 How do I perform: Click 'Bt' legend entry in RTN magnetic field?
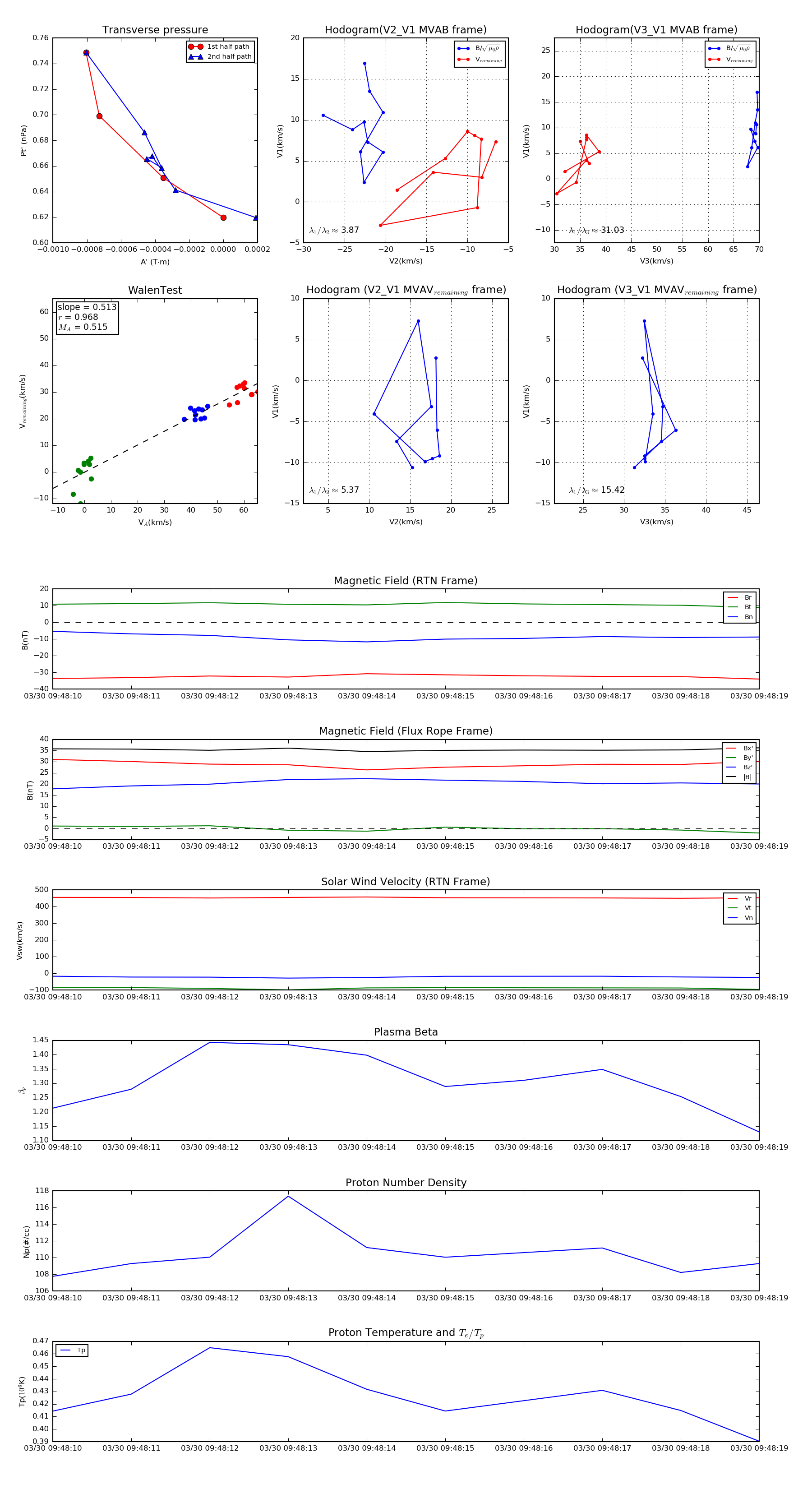tap(740, 607)
